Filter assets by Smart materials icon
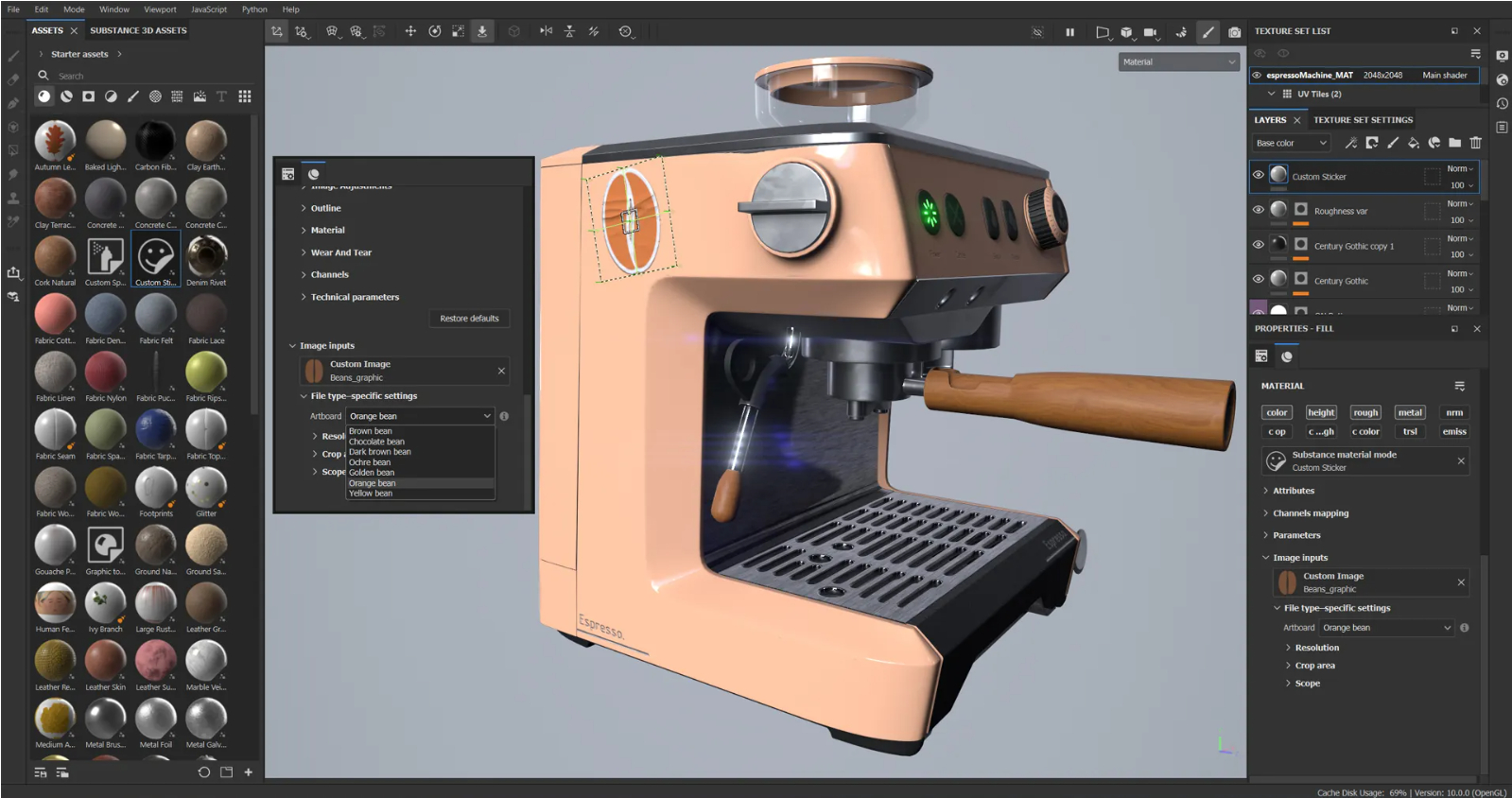Screen dimensions: 1512x798 tap(66, 96)
